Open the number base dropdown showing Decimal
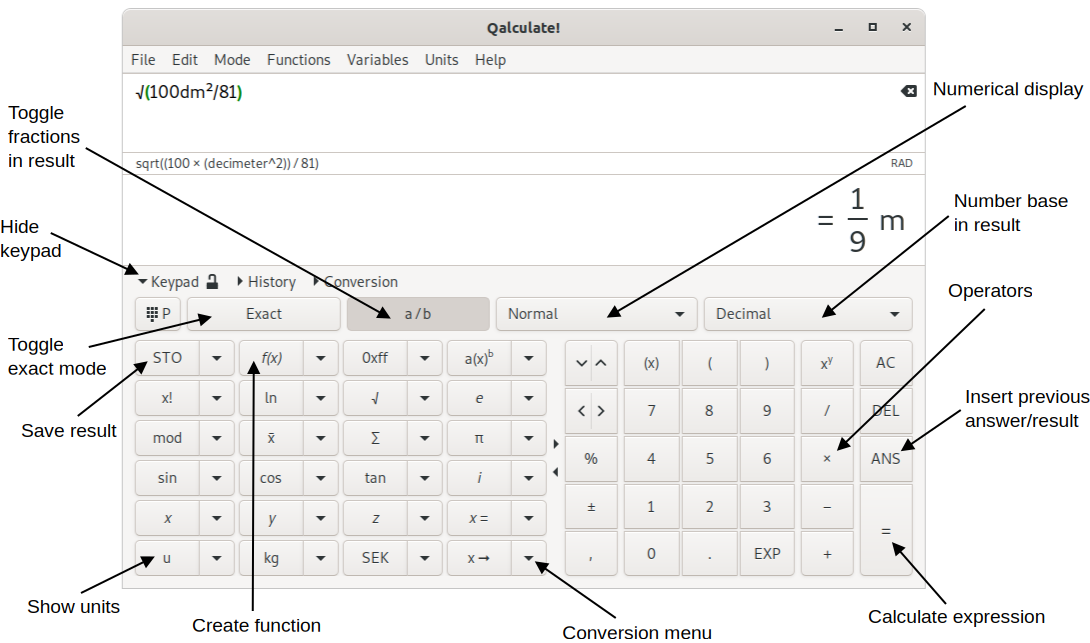This screenshot has height=643, width=1090. (808, 313)
